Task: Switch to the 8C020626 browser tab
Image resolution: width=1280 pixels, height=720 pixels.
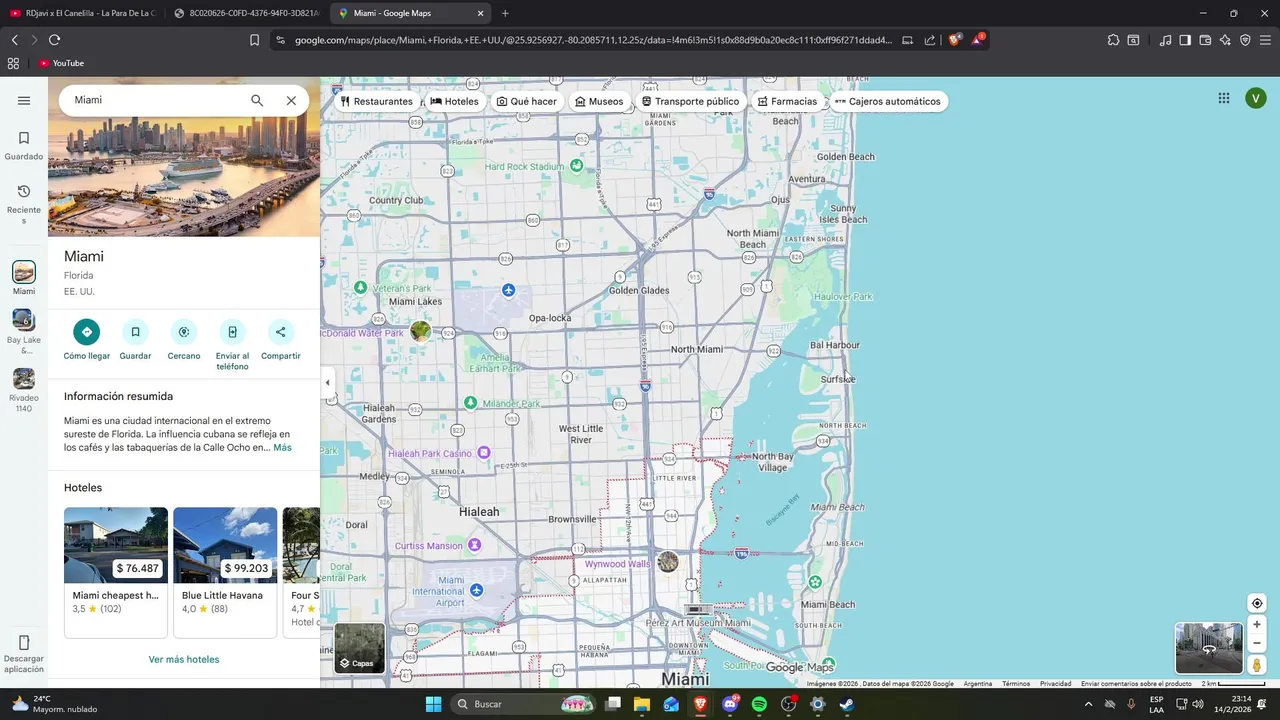Action: click(x=246, y=13)
